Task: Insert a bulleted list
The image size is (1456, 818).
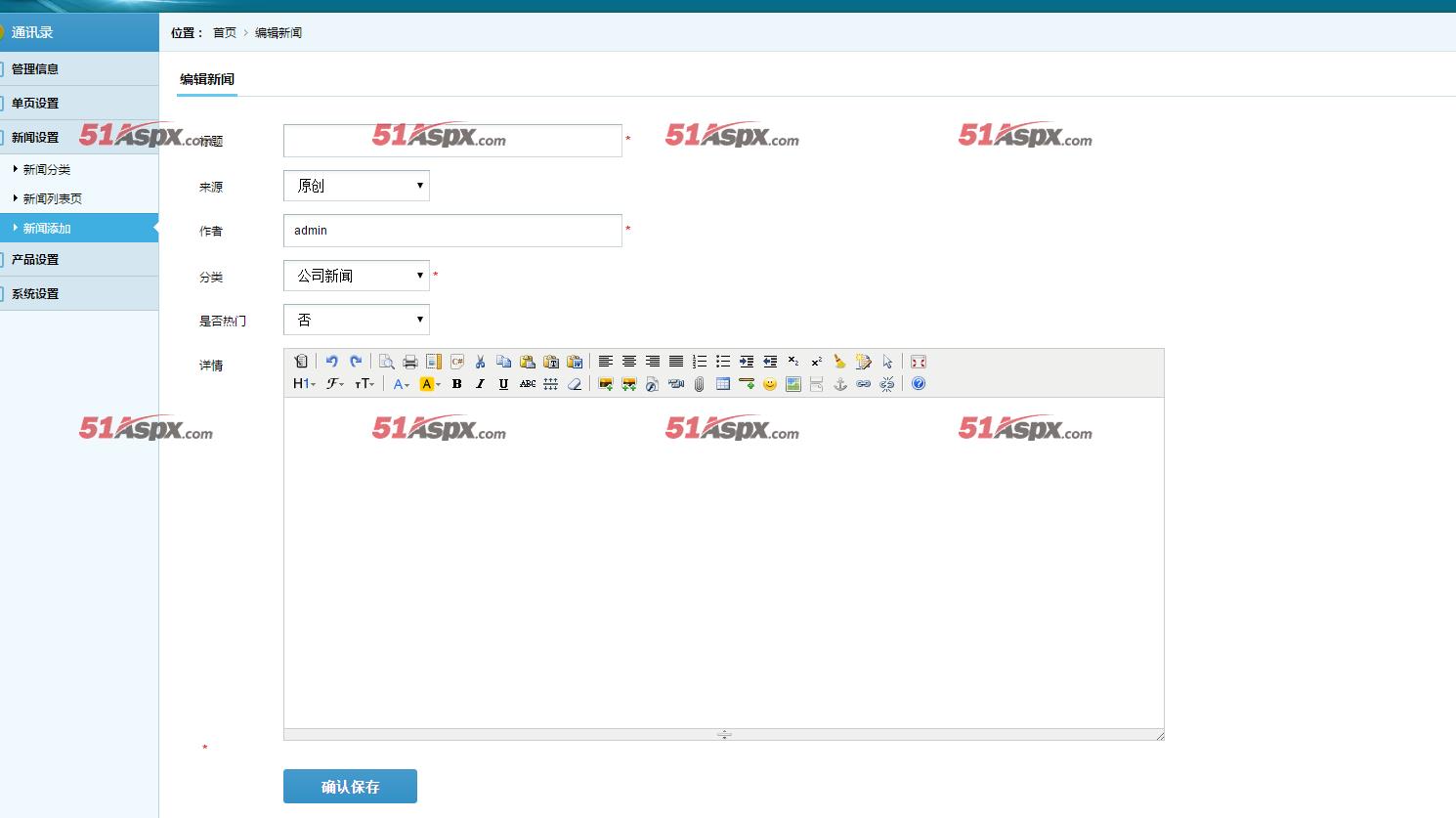Action: pos(723,362)
